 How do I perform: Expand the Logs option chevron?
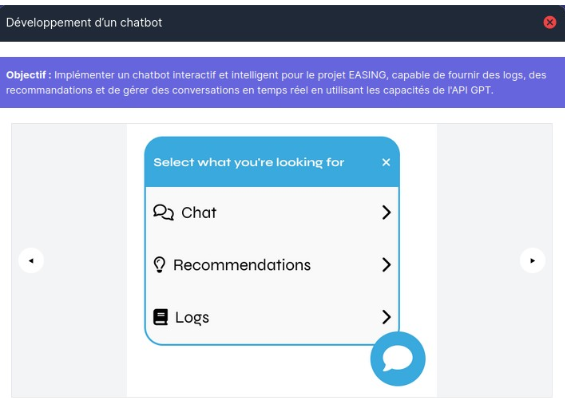(386, 317)
